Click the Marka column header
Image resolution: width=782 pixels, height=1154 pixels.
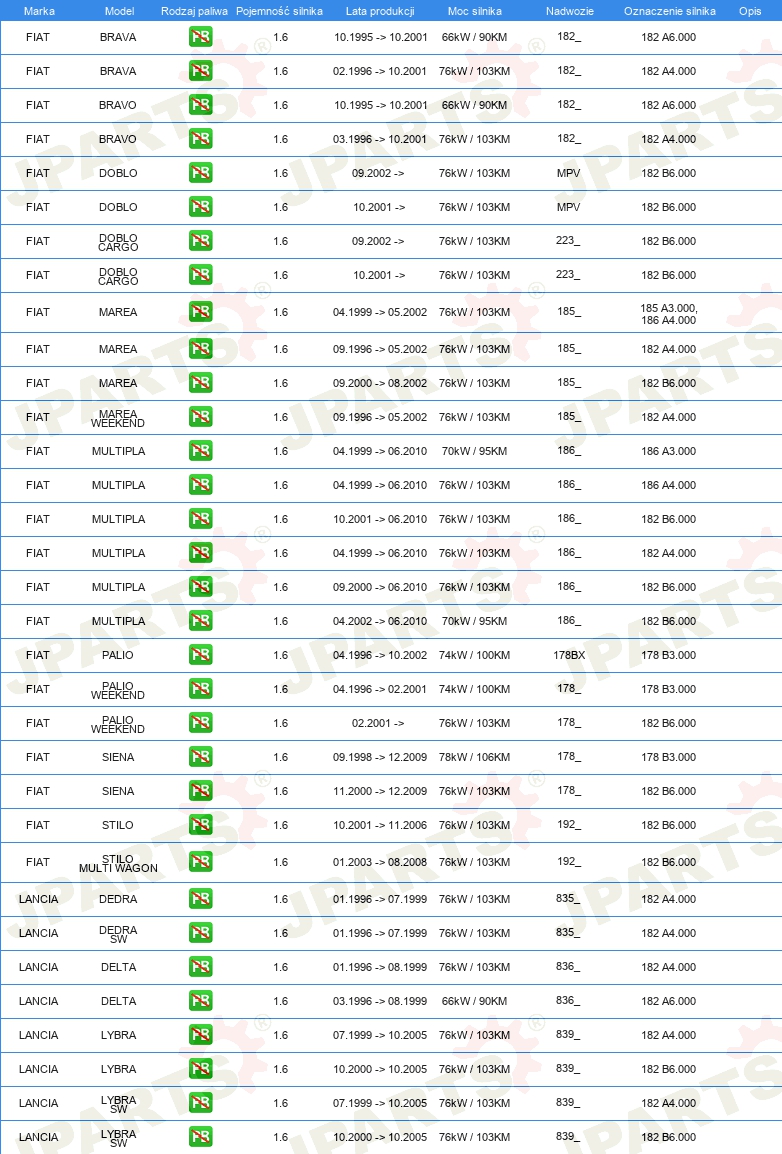39,11
